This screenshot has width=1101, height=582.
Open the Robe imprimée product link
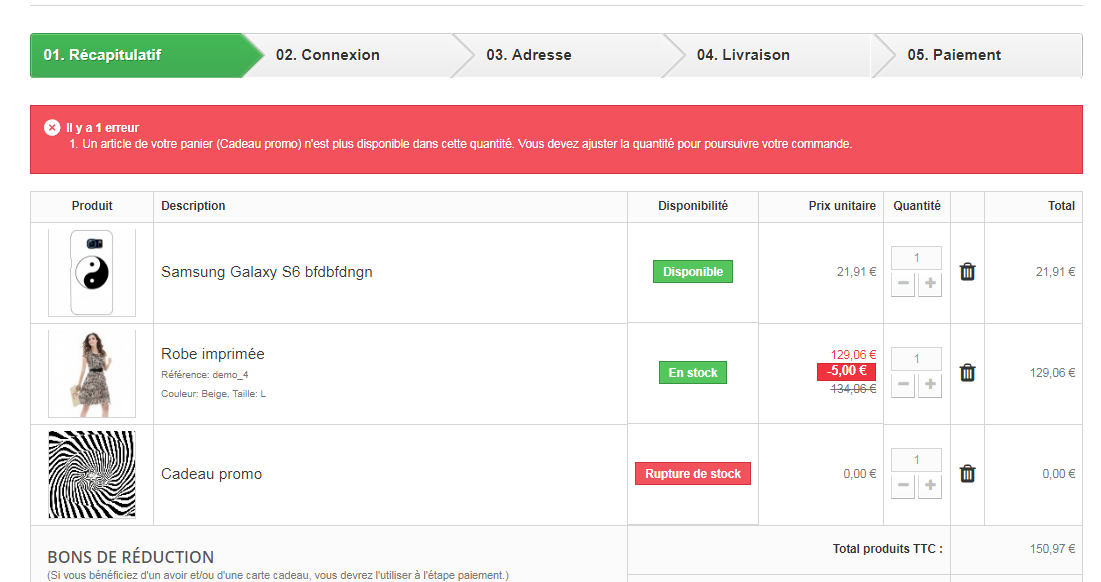(x=213, y=354)
